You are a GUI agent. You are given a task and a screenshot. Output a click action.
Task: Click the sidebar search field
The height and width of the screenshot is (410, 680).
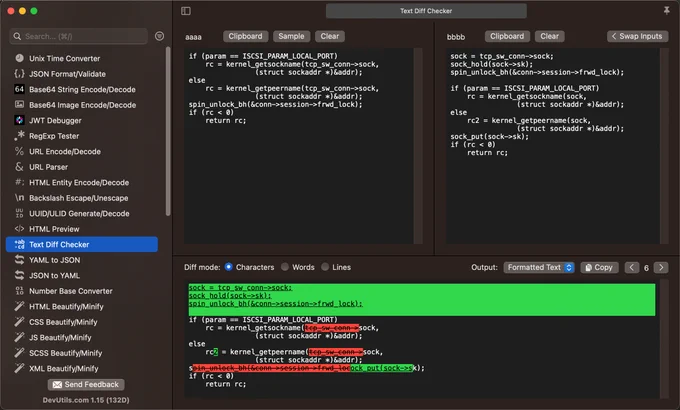[78, 36]
